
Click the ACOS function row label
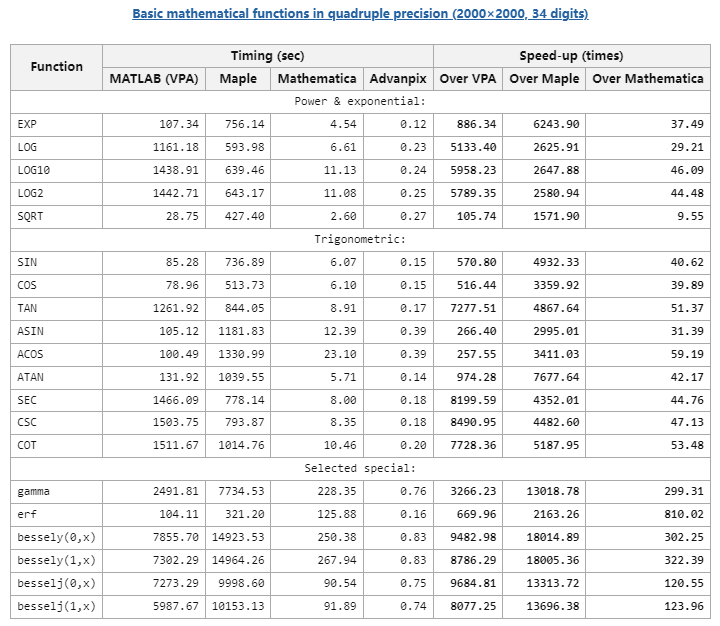tap(30, 354)
